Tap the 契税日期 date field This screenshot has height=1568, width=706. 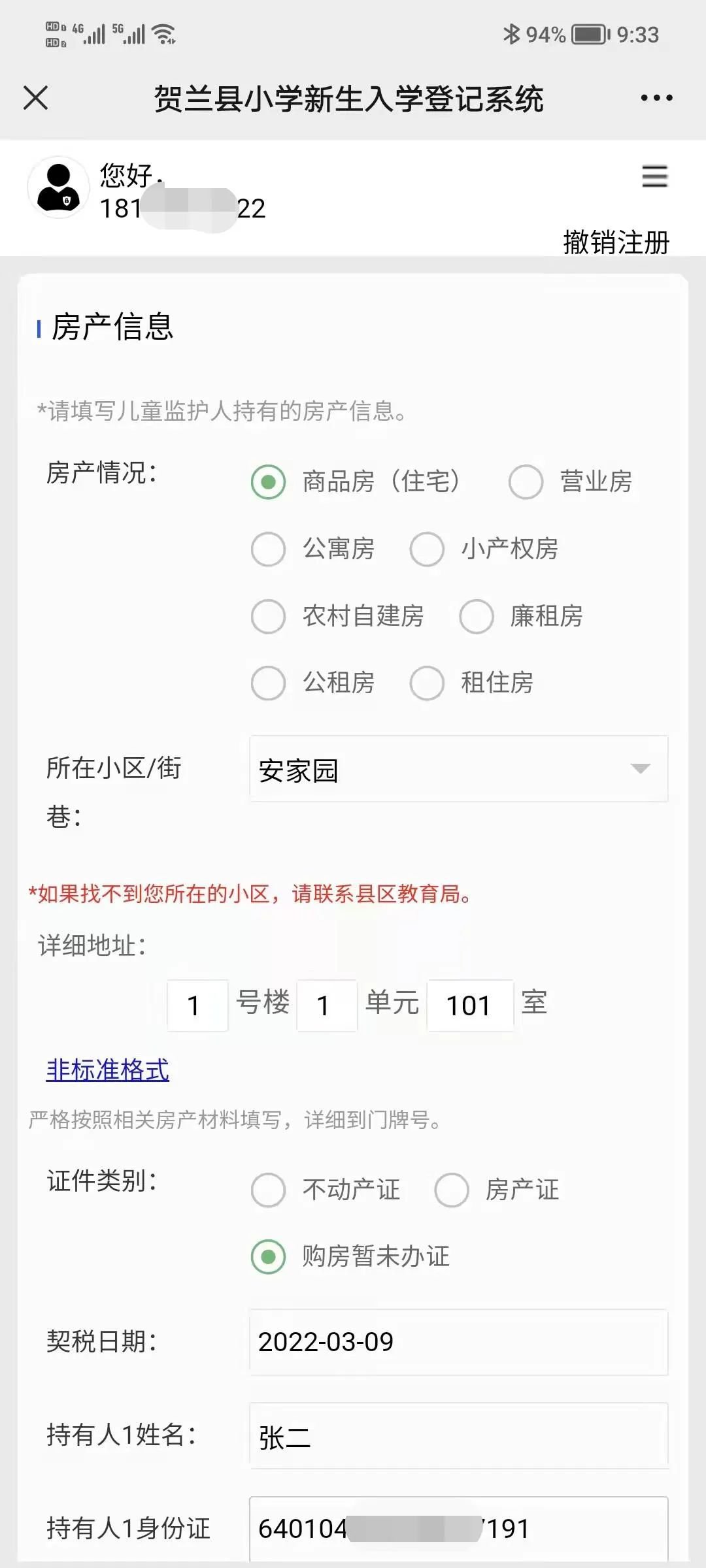(458, 1342)
